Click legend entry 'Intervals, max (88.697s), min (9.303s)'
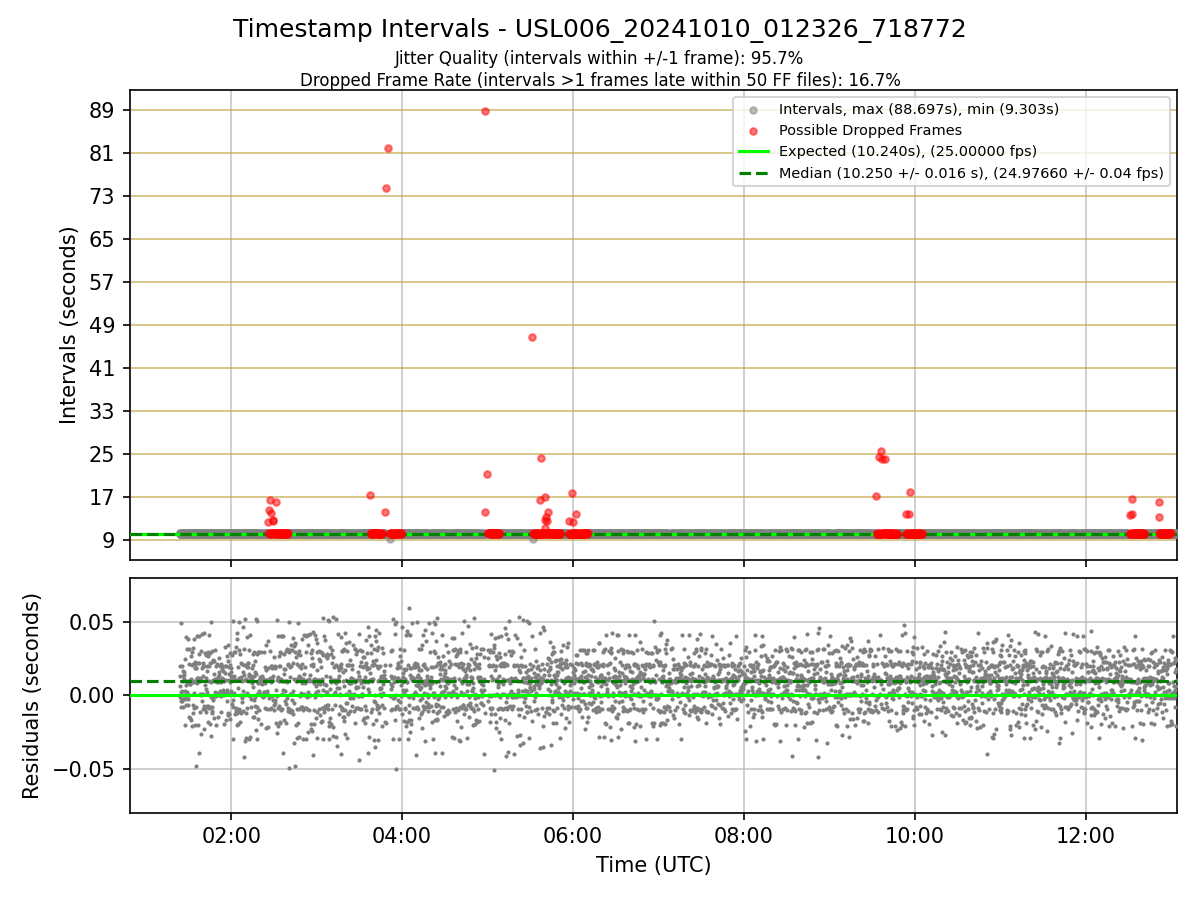This screenshot has width=1200, height=900. click(x=918, y=109)
